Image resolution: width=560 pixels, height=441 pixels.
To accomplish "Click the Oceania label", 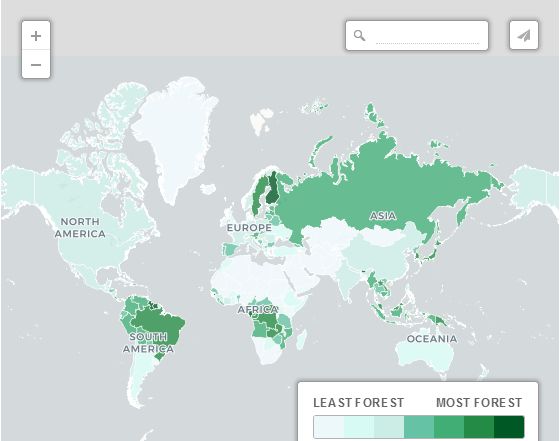I will pos(432,339).
